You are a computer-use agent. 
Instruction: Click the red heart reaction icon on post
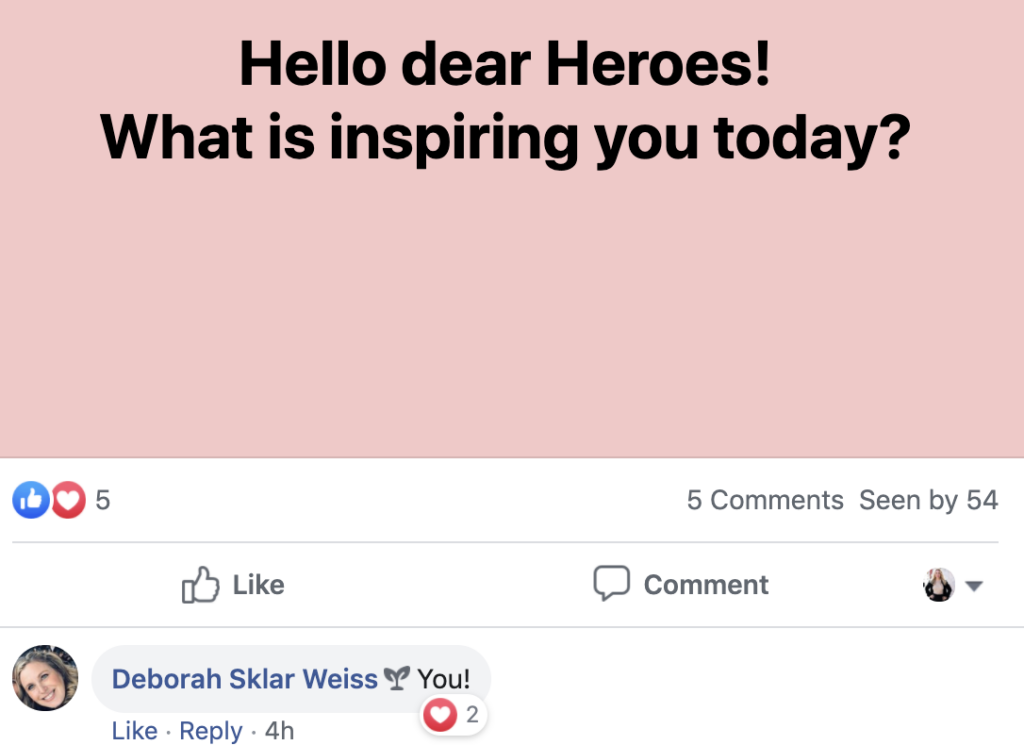coord(68,500)
